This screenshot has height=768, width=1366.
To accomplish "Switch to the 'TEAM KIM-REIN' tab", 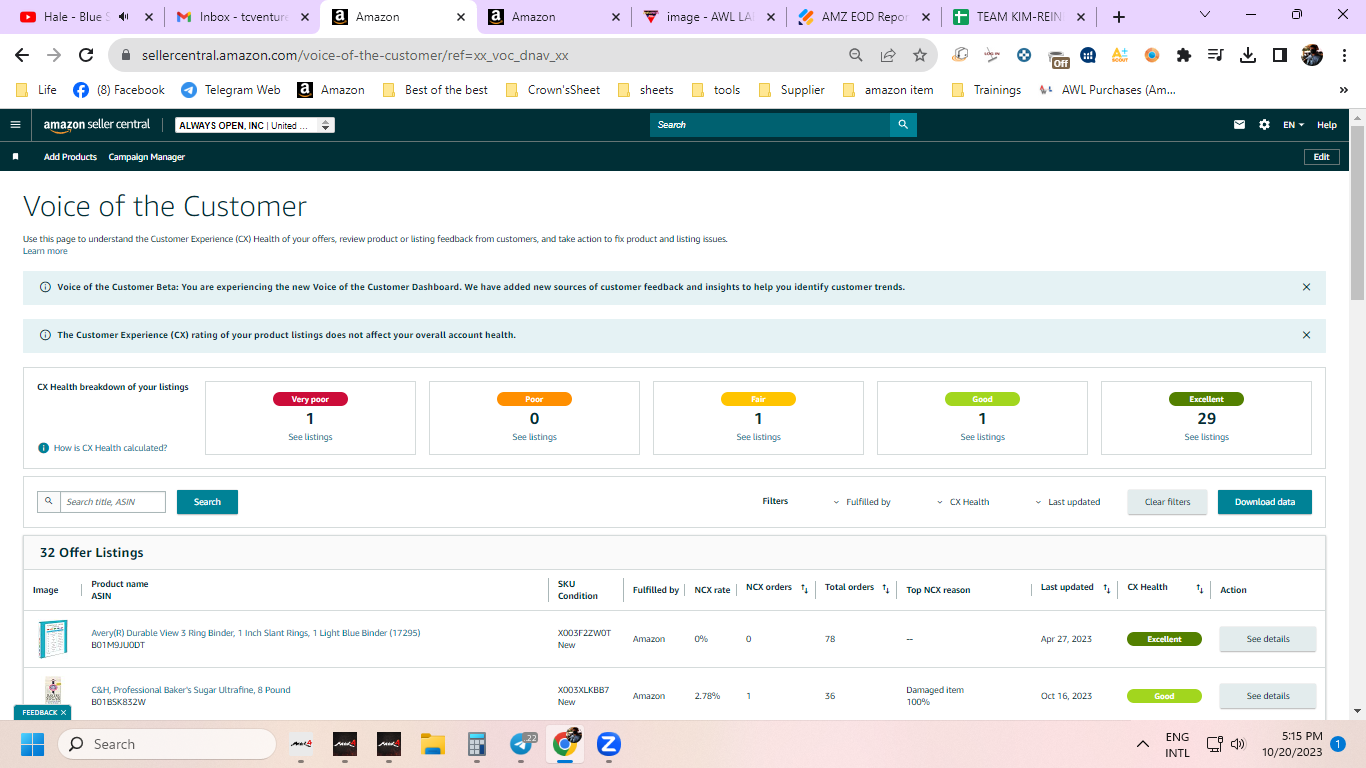I will point(1021,17).
